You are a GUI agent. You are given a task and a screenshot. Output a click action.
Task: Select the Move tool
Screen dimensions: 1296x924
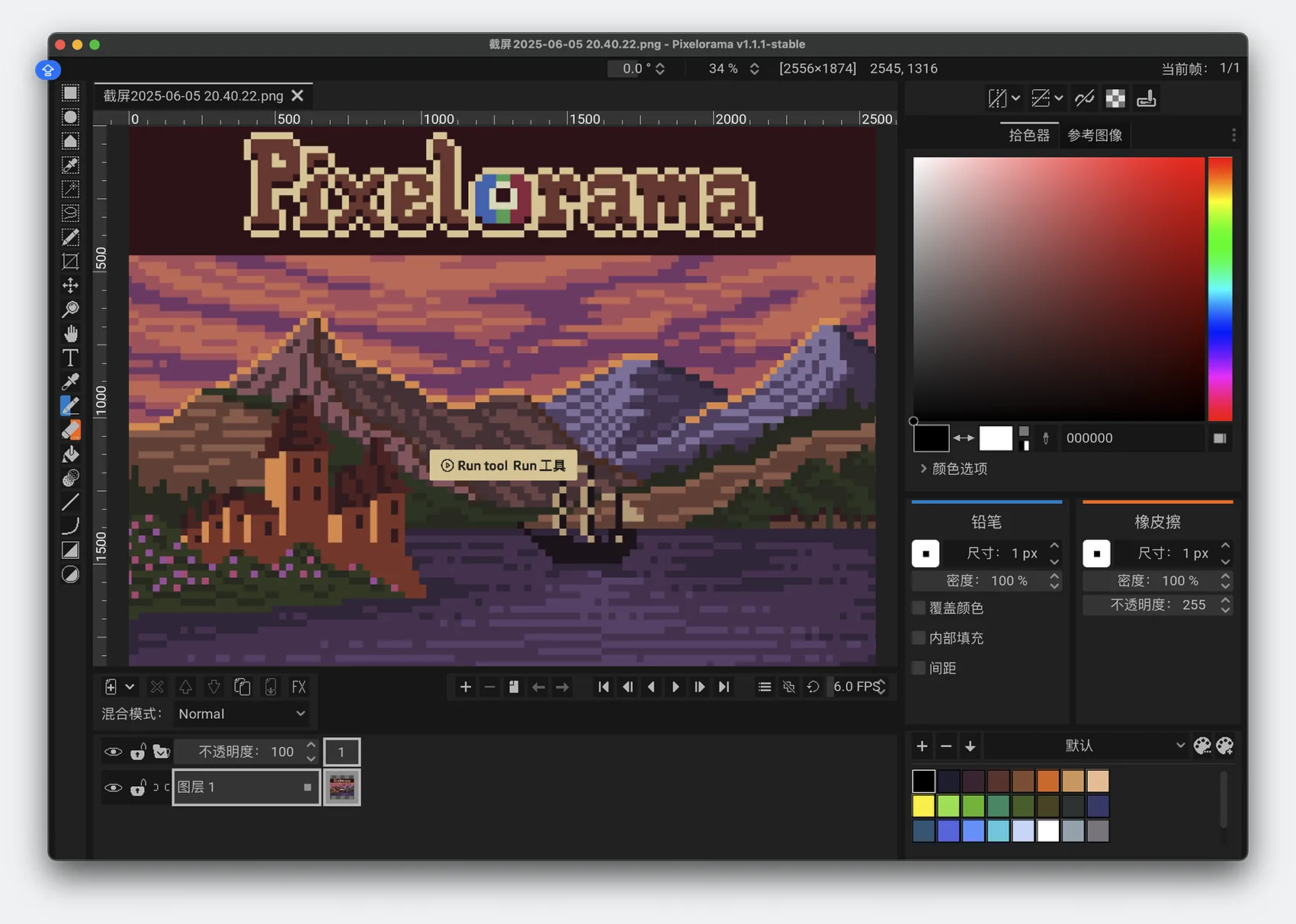(x=70, y=285)
